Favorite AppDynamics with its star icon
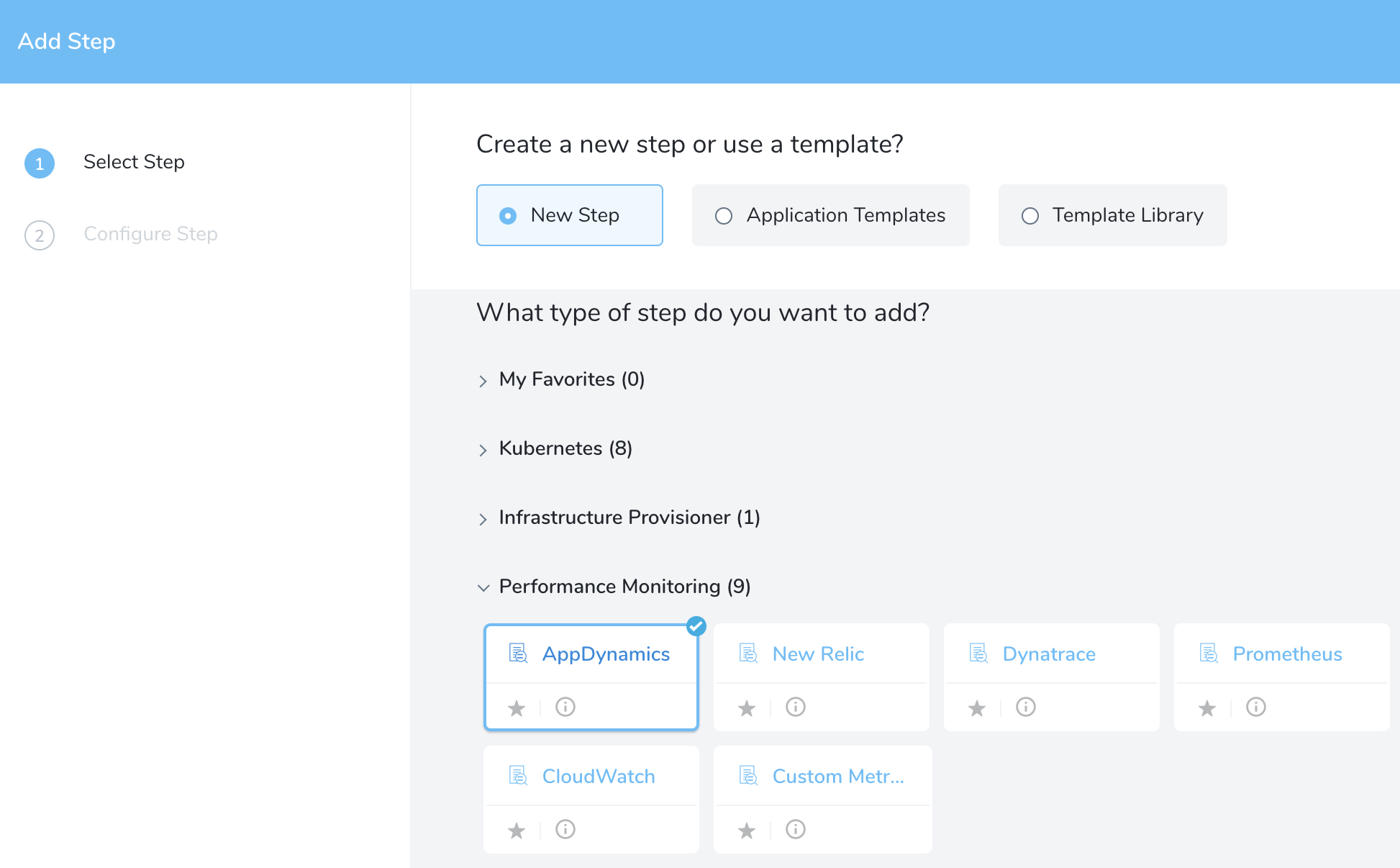 tap(517, 707)
